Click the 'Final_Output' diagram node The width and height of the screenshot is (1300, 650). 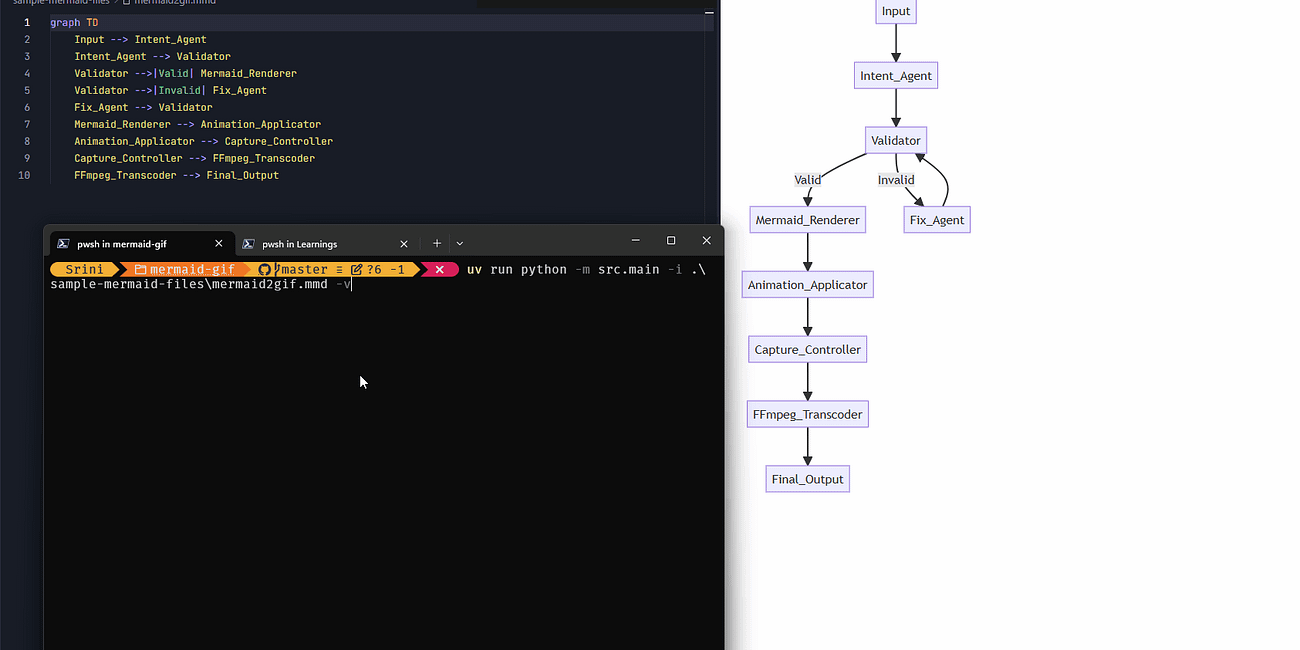click(x=807, y=479)
